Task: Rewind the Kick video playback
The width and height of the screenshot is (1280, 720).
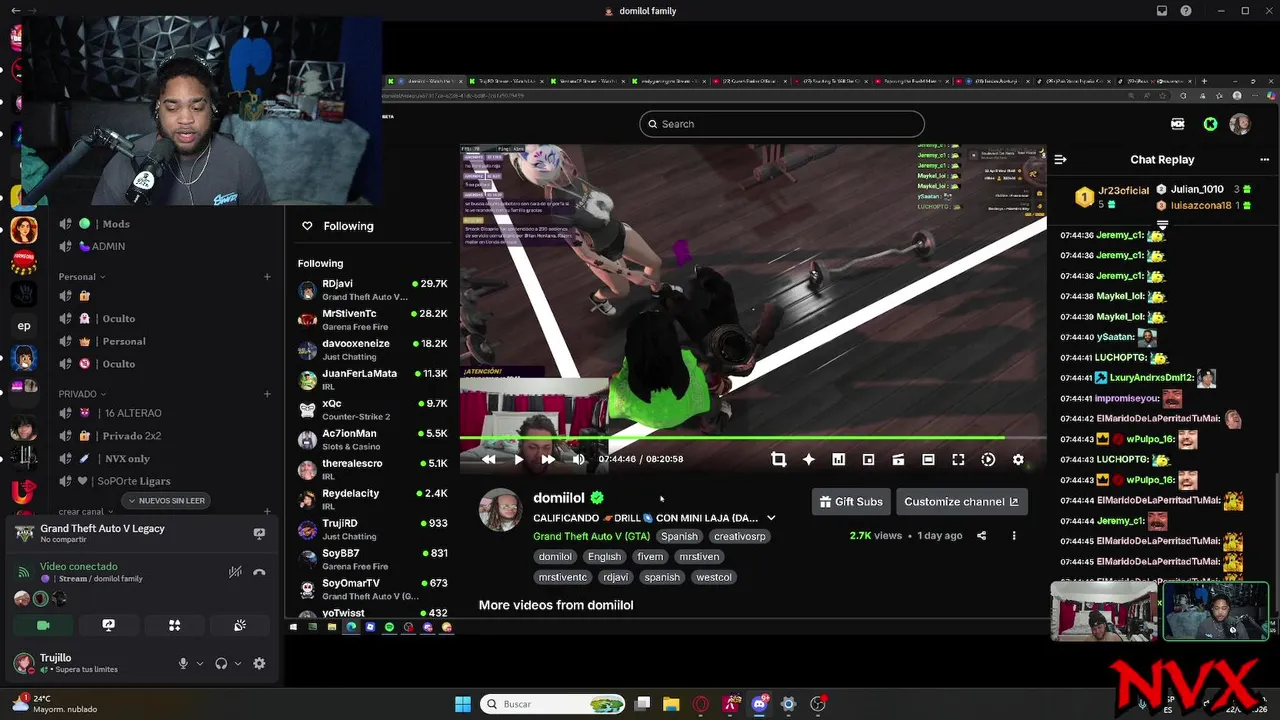Action: 488,459
